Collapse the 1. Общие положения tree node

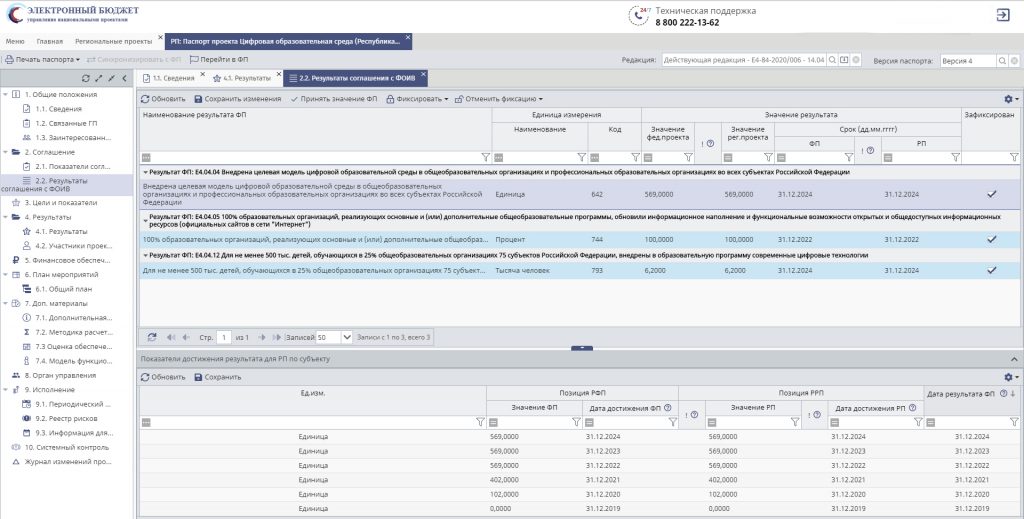tap(6, 95)
